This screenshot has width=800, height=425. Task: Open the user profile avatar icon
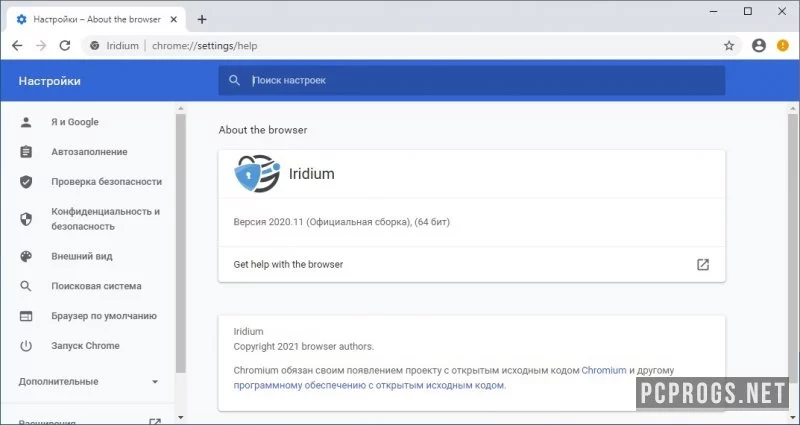pos(759,46)
